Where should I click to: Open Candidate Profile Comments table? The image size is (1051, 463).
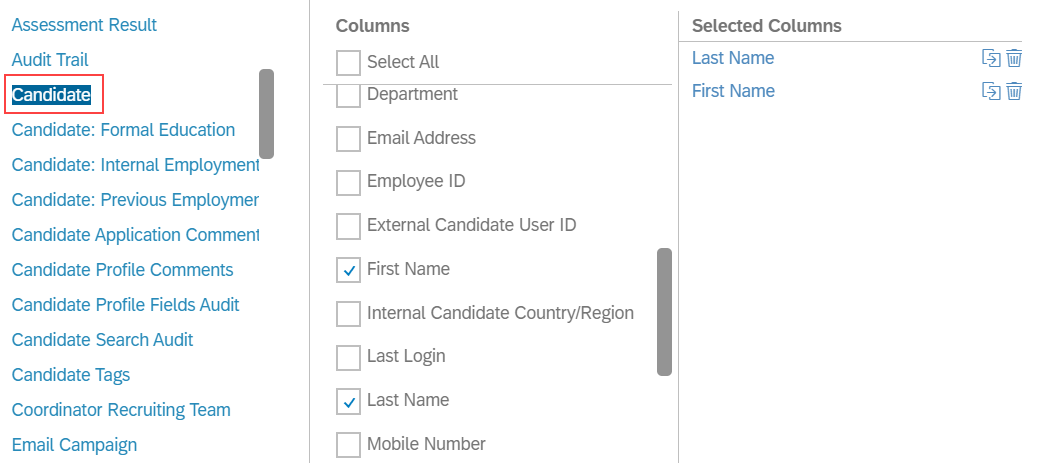pyautogui.click(x=123, y=270)
